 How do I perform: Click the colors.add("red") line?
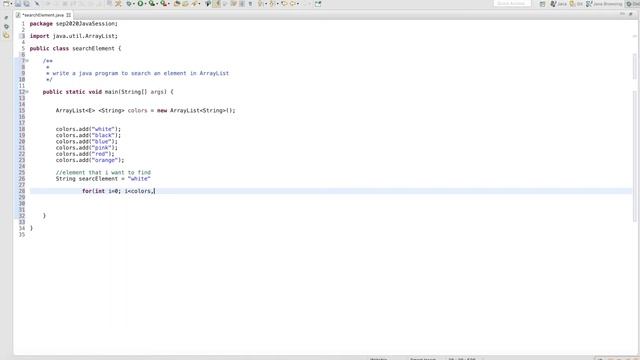85,154
